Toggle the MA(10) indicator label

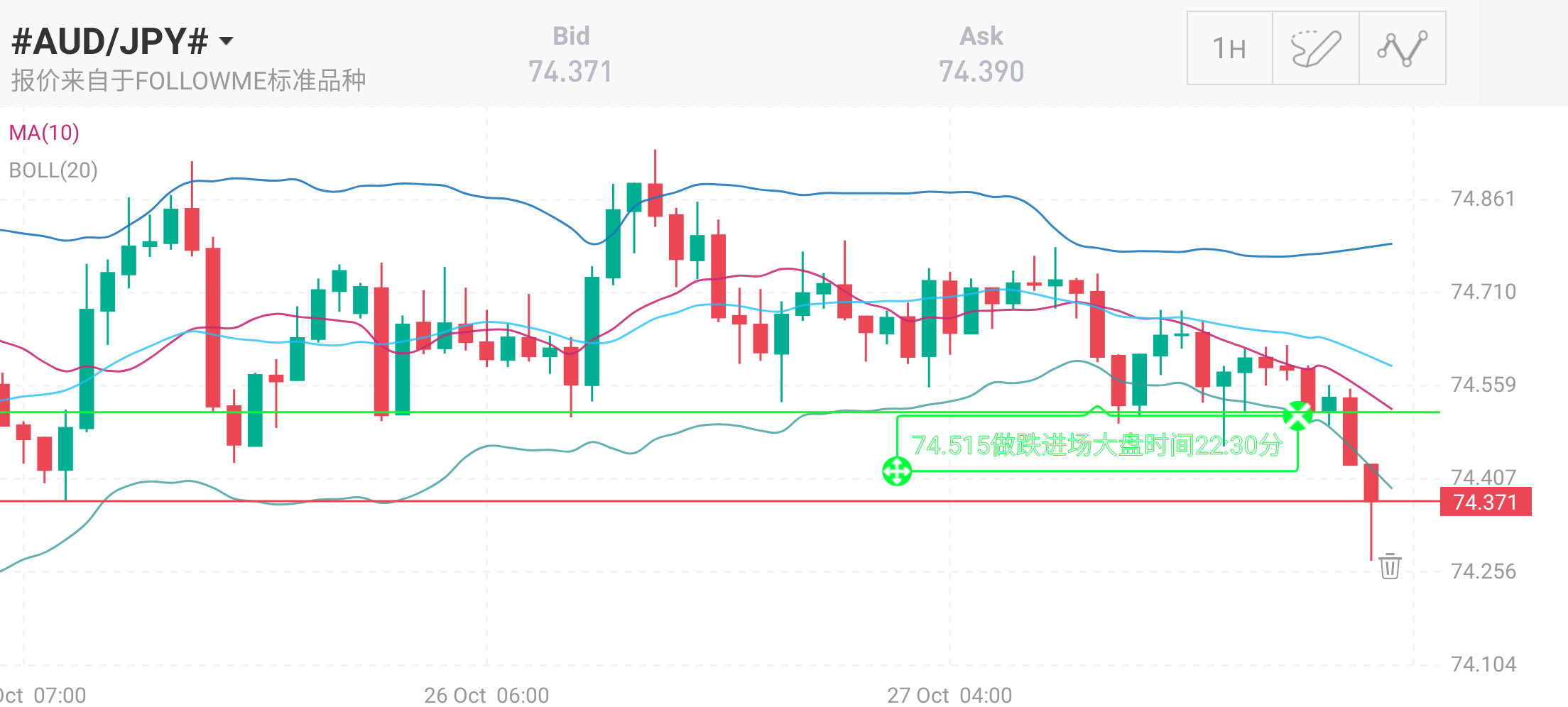click(x=44, y=133)
